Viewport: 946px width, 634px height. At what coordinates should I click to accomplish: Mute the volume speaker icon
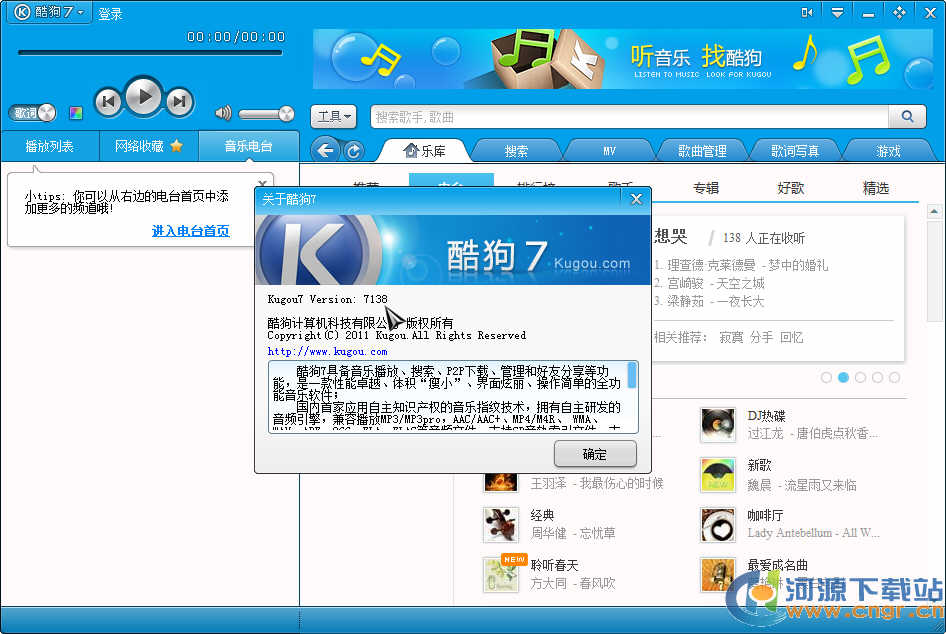click(x=223, y=113)
